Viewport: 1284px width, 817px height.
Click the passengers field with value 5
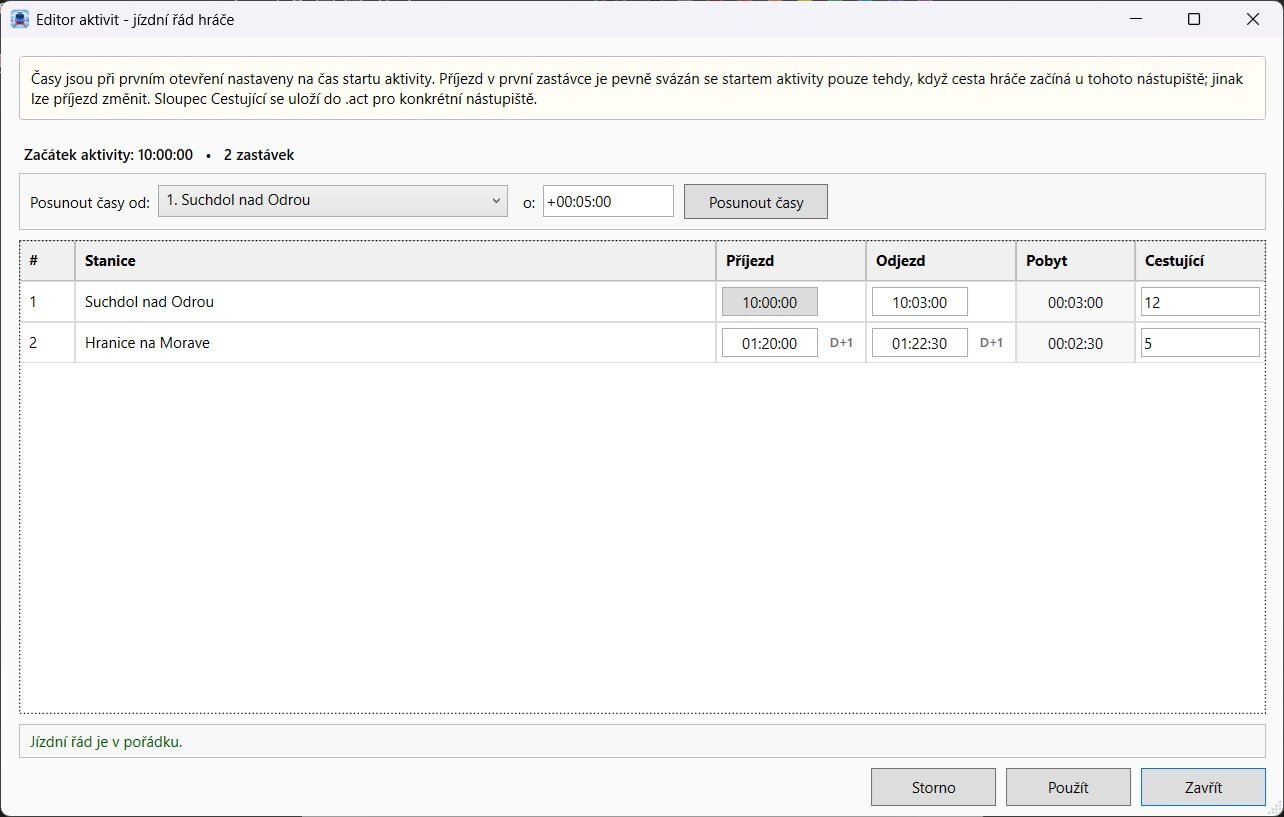tap(1200, 343)
